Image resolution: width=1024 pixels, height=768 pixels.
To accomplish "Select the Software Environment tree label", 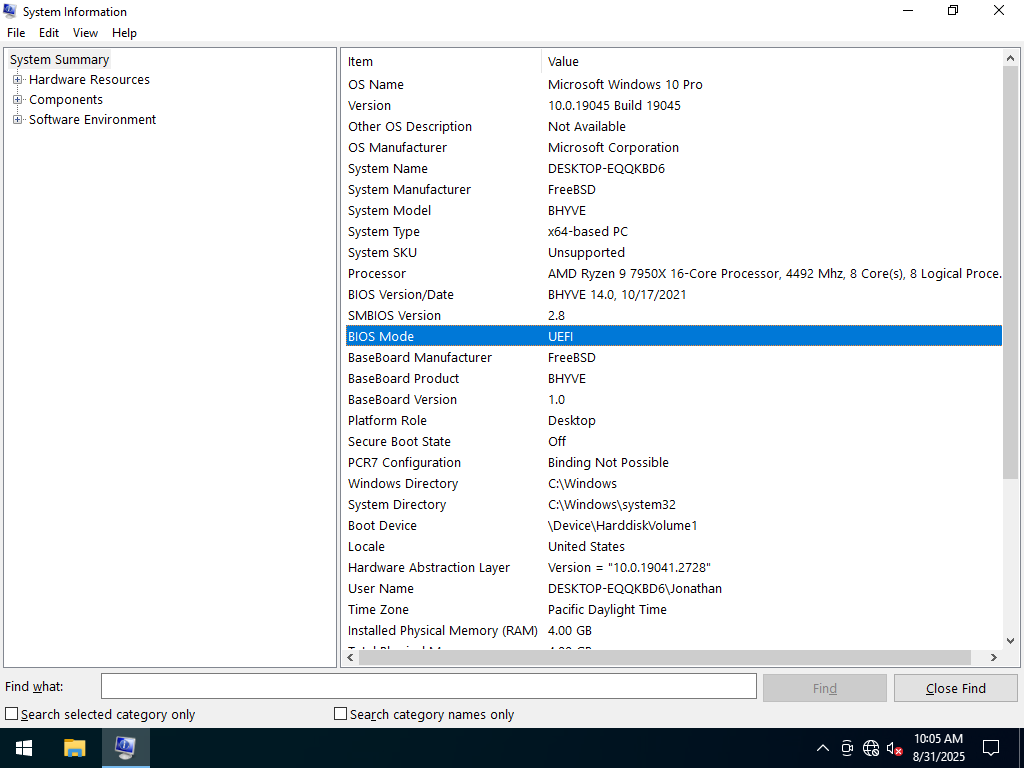I will [x=93, y=120].
